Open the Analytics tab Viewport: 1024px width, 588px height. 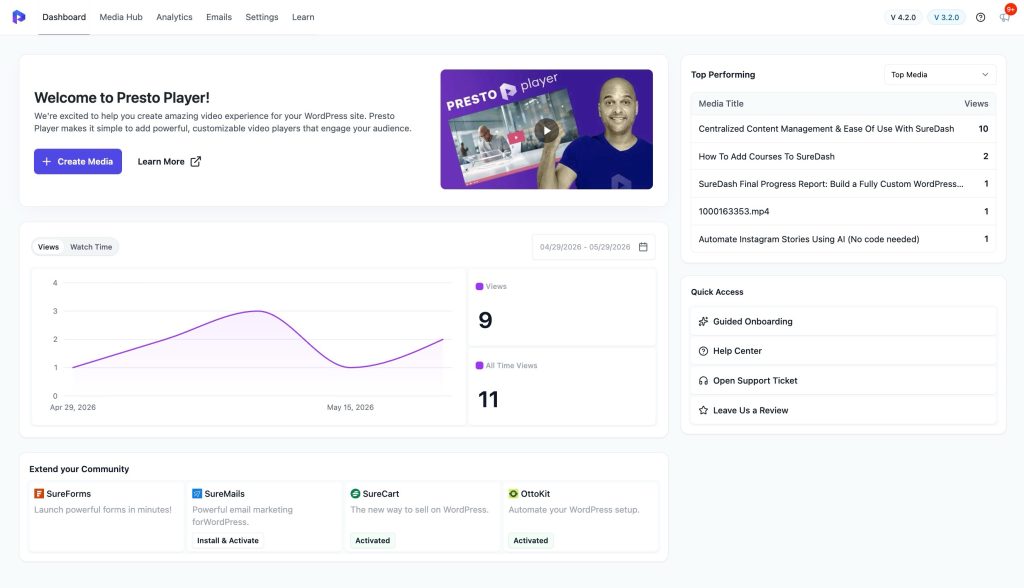pos(174,17)
